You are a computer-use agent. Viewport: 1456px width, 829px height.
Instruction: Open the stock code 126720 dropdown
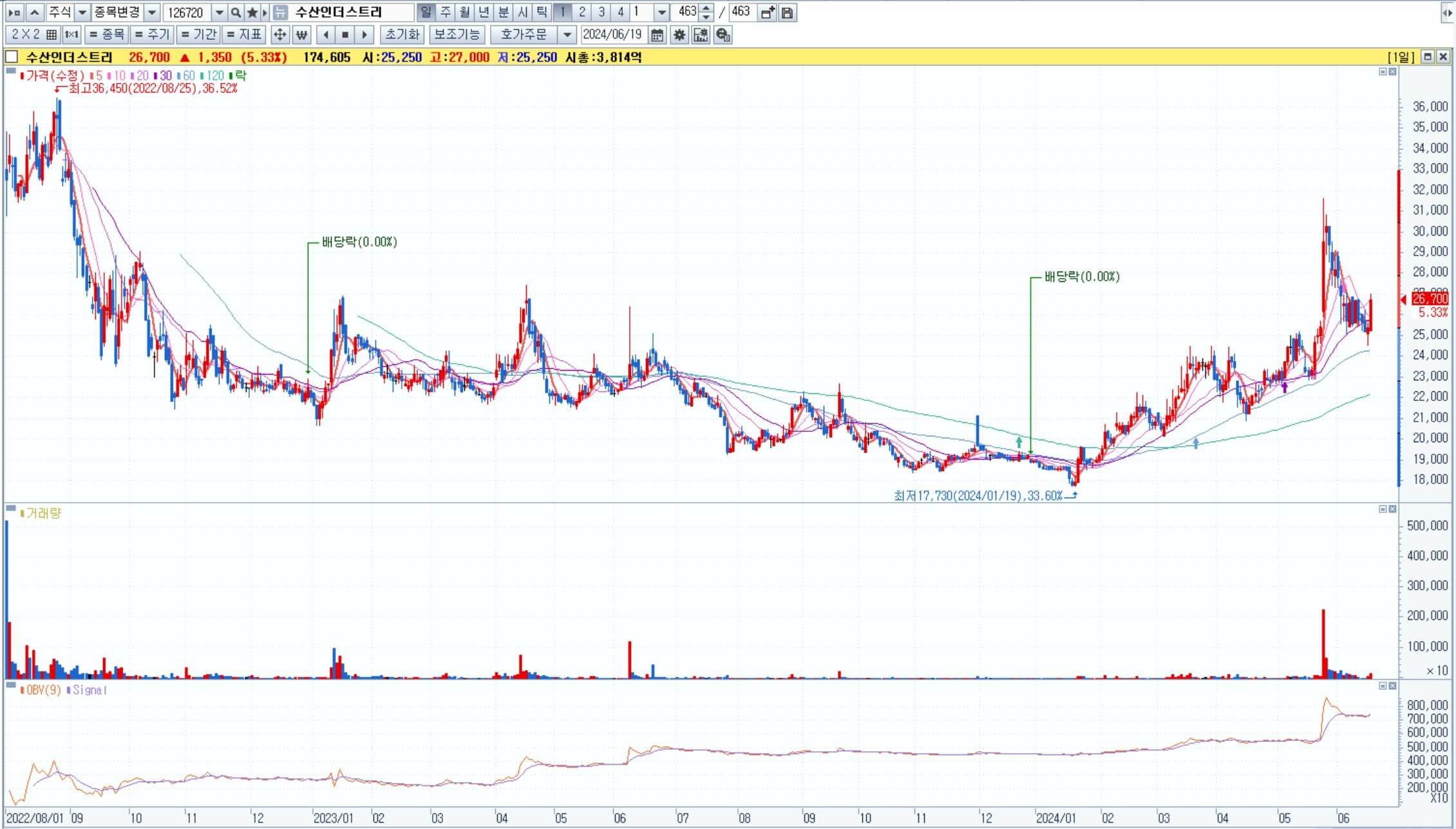[219, 12]
